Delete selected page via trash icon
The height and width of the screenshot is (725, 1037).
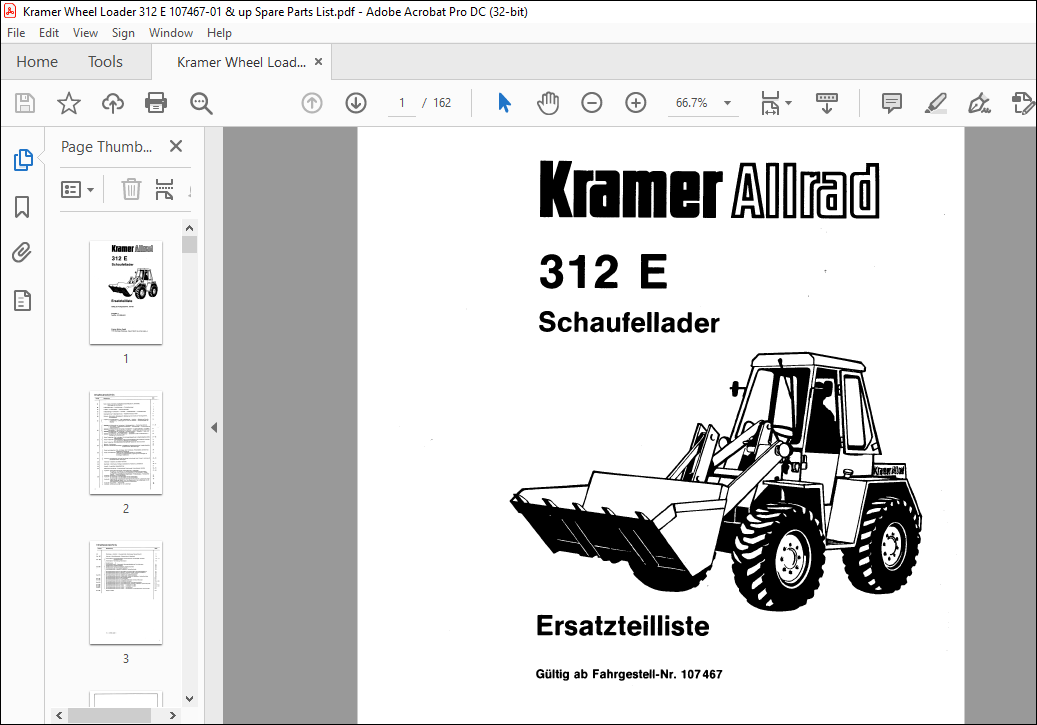131,190
